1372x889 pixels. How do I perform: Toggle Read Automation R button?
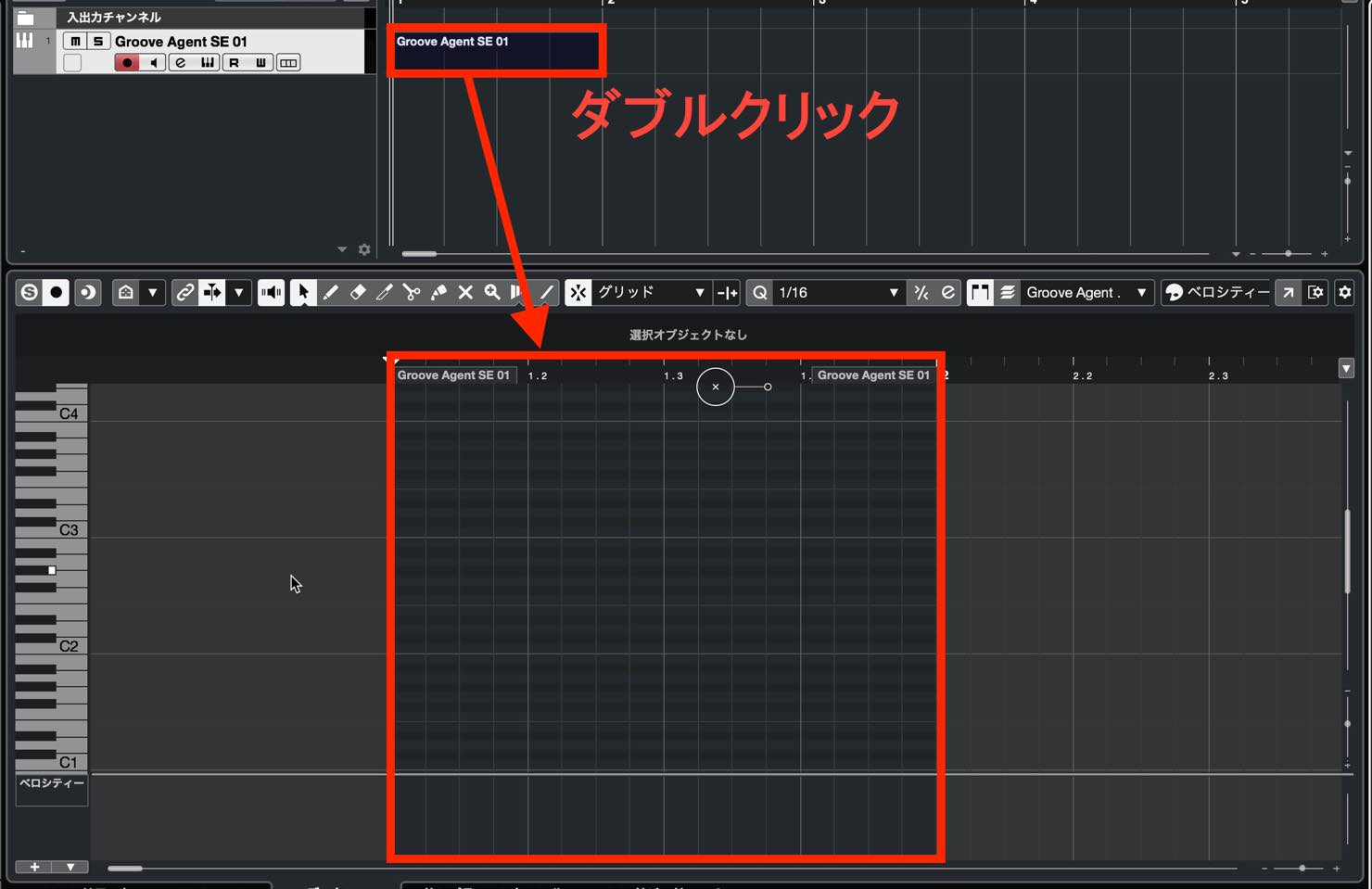[x=234, y=62]
